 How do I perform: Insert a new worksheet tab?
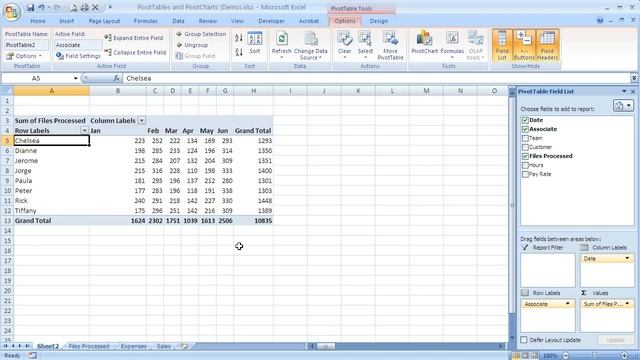pos(184,346)
